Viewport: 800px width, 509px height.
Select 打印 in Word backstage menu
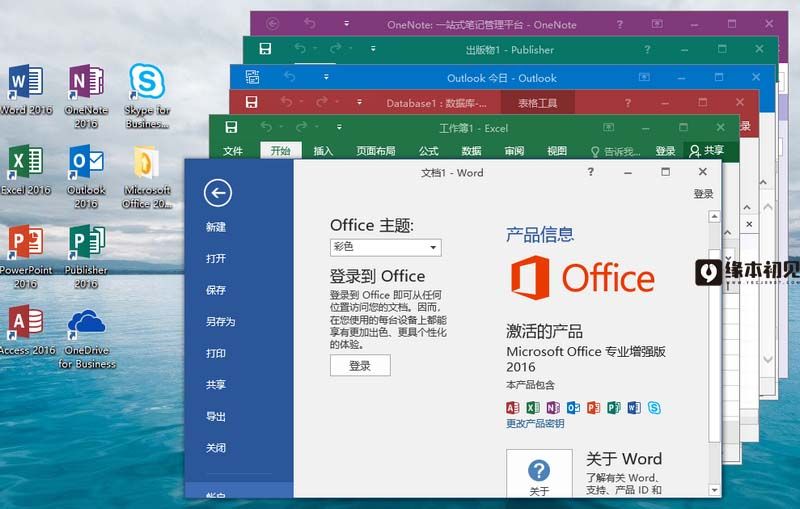click(x=215, y=353)
